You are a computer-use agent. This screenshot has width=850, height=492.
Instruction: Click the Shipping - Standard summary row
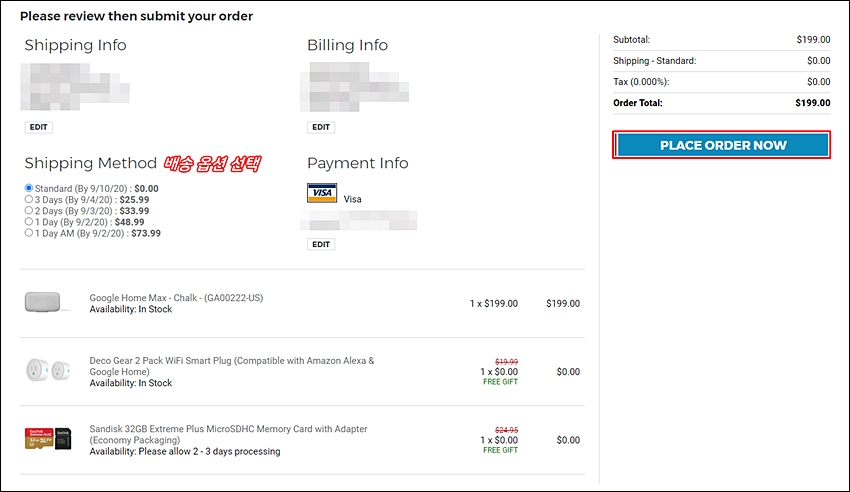pyautogui.click(x=720, y=61)
